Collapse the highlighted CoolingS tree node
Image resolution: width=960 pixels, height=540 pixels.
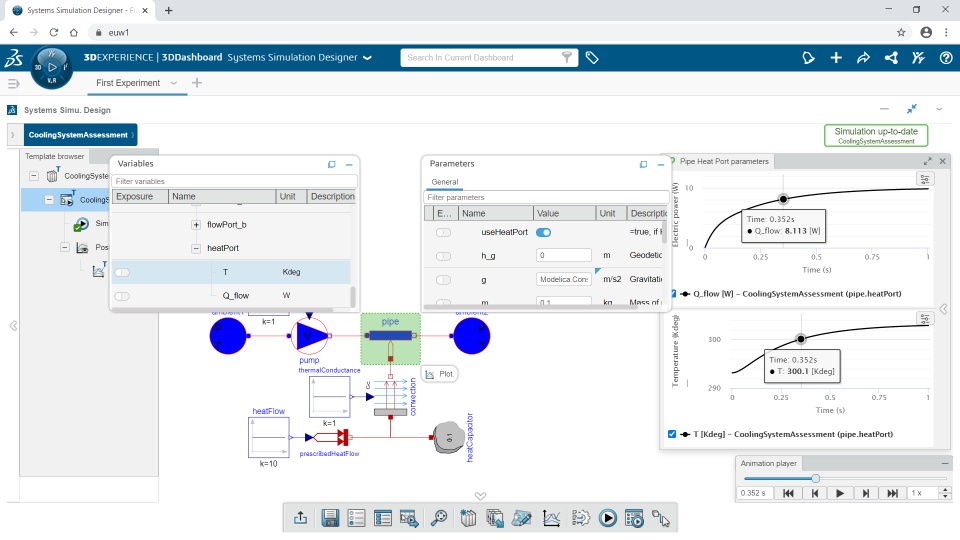tap(49, 200)
